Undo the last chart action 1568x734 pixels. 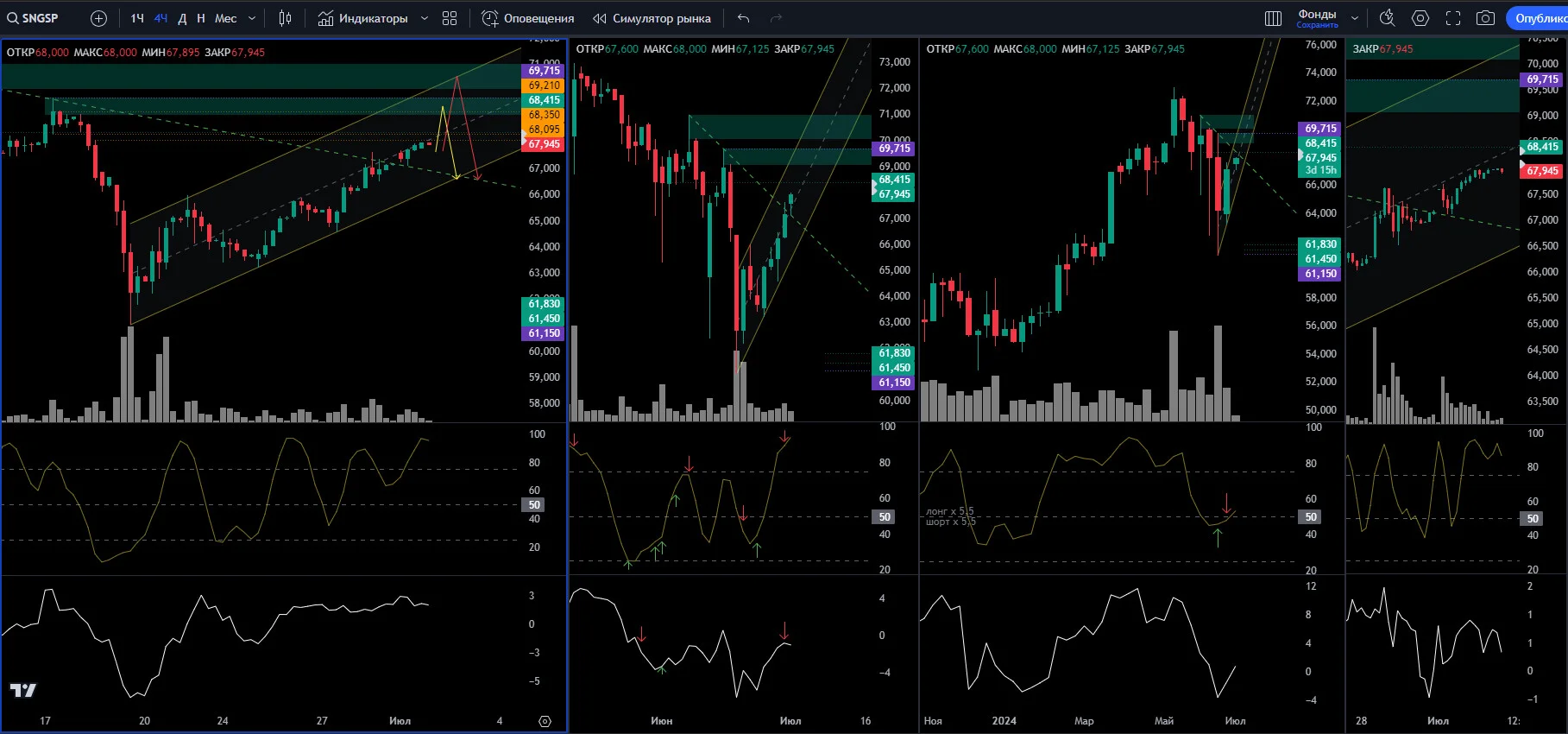coord(743,18)
